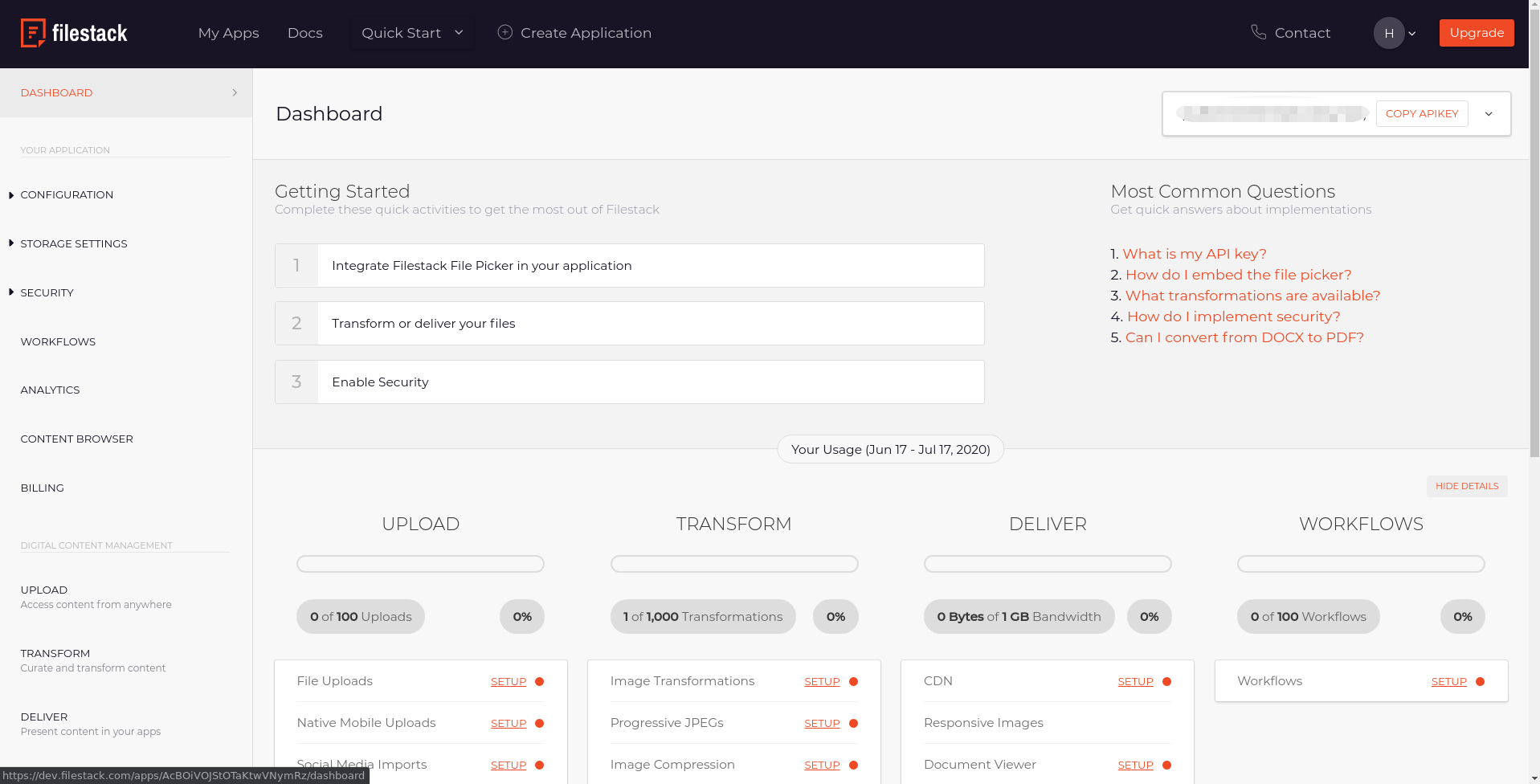This screenshot has width=1540, height=784.
Task: Open 'What transformations are available?' link
Action: click(1252, 296)
